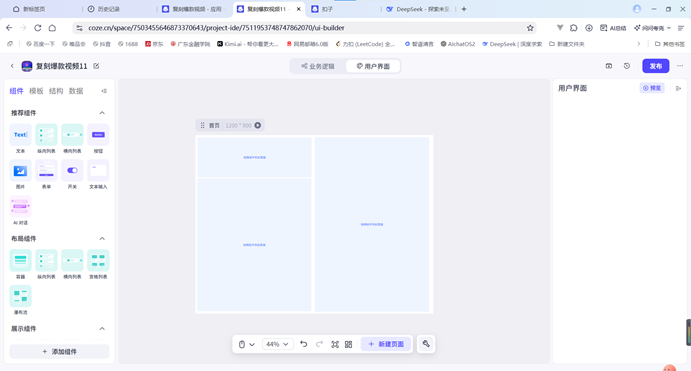Click the drag handle beside 首页
The height and width of the screenshot is (371, 691).
[x=202, y=126]
